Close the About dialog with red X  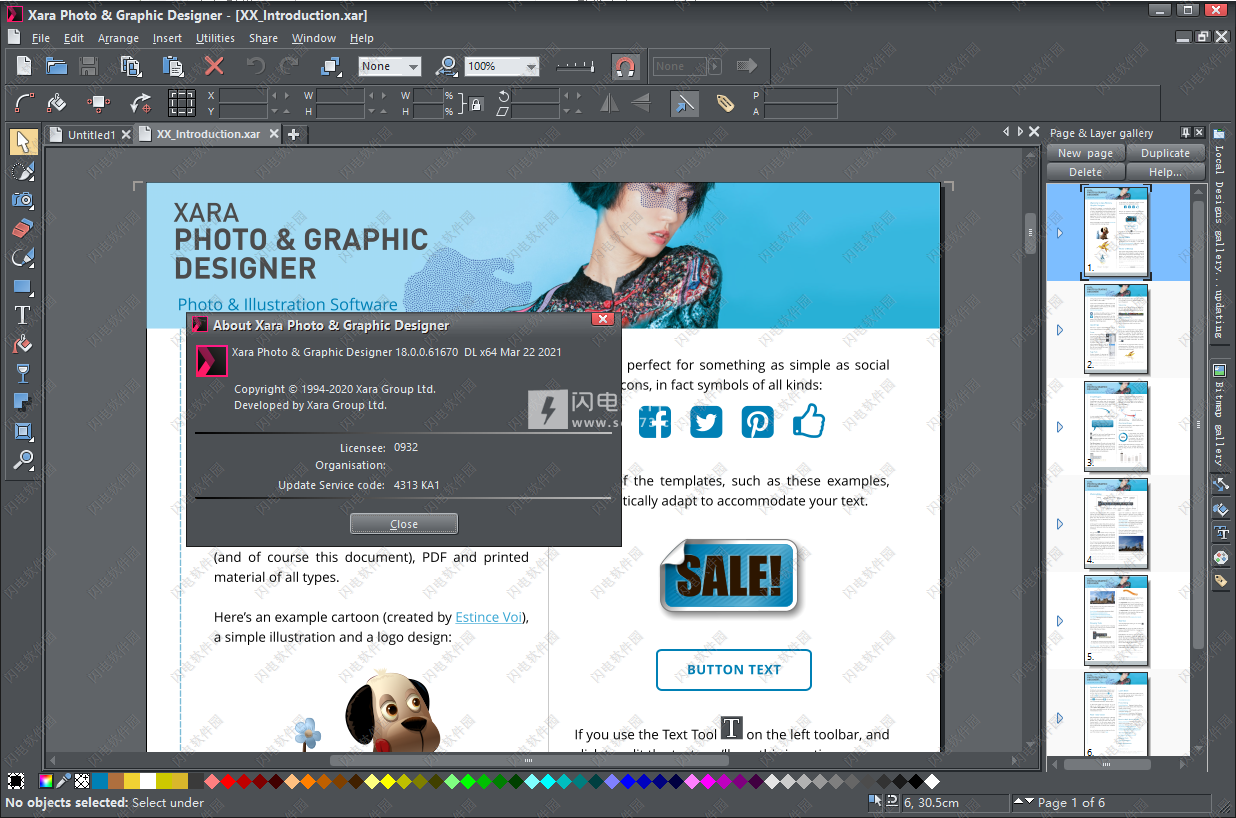(602, 319)
